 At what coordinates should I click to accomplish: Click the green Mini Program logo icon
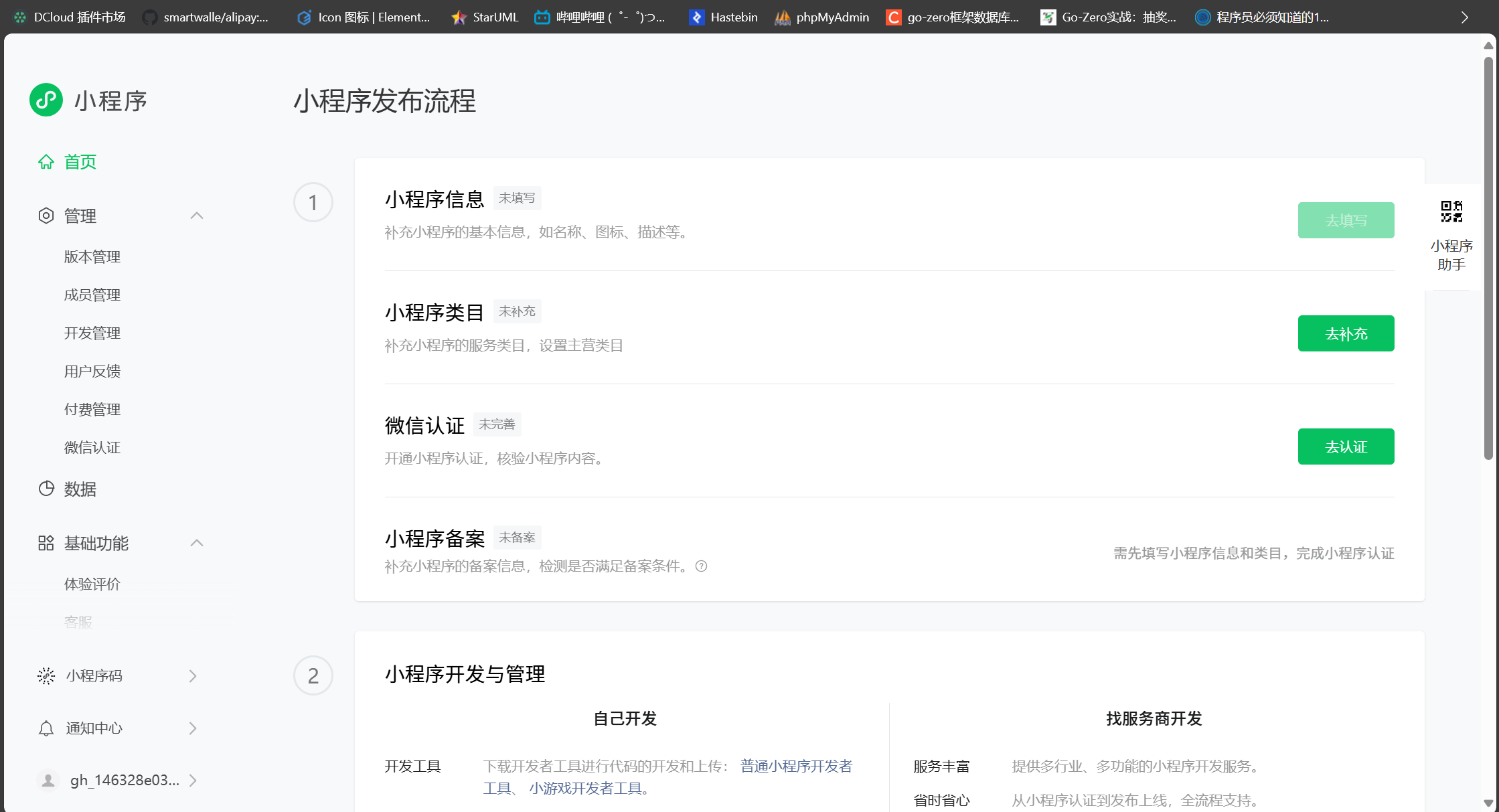(46, 100)
